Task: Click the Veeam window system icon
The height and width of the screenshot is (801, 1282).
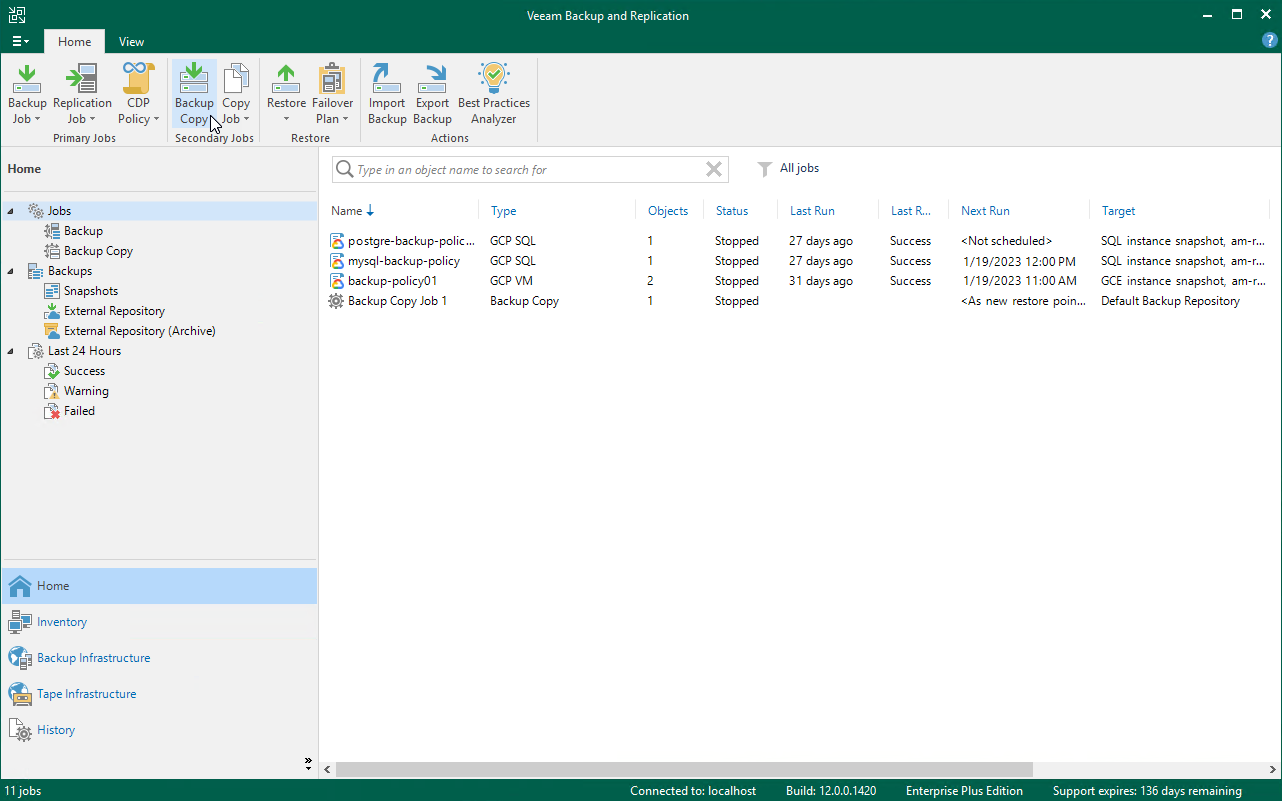Action: pyautogui.click(x=17, y=15)
